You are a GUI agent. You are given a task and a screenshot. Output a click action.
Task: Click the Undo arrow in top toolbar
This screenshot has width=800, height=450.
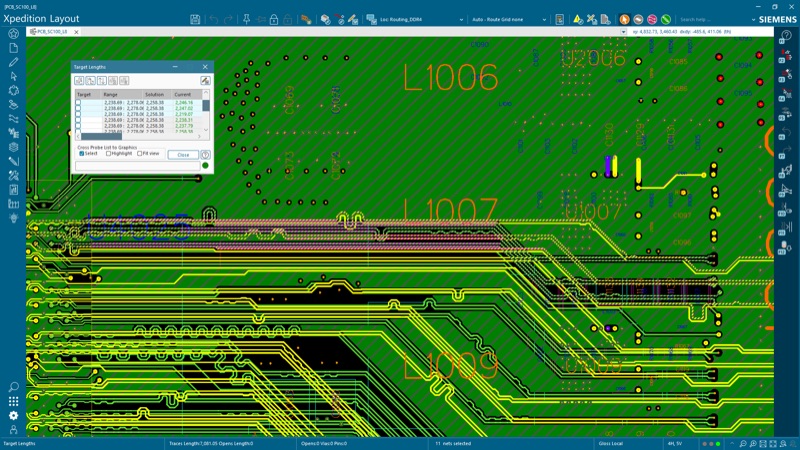[x=213, y=19]
